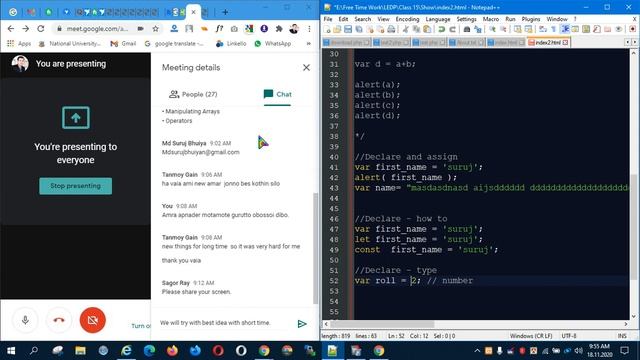Click the red hang up call button
The height and width of the screenshot is (360, 640).
coord(59,320)
